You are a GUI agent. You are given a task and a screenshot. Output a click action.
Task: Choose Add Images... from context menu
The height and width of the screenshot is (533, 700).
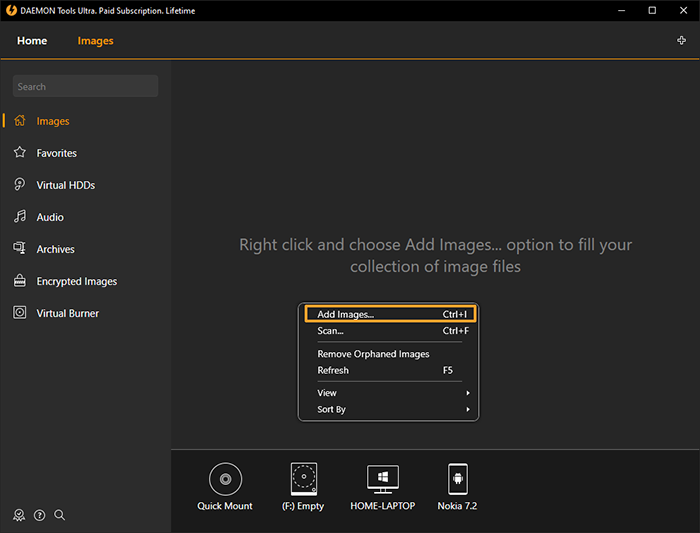pyautogui.click(x=391, y=314)
